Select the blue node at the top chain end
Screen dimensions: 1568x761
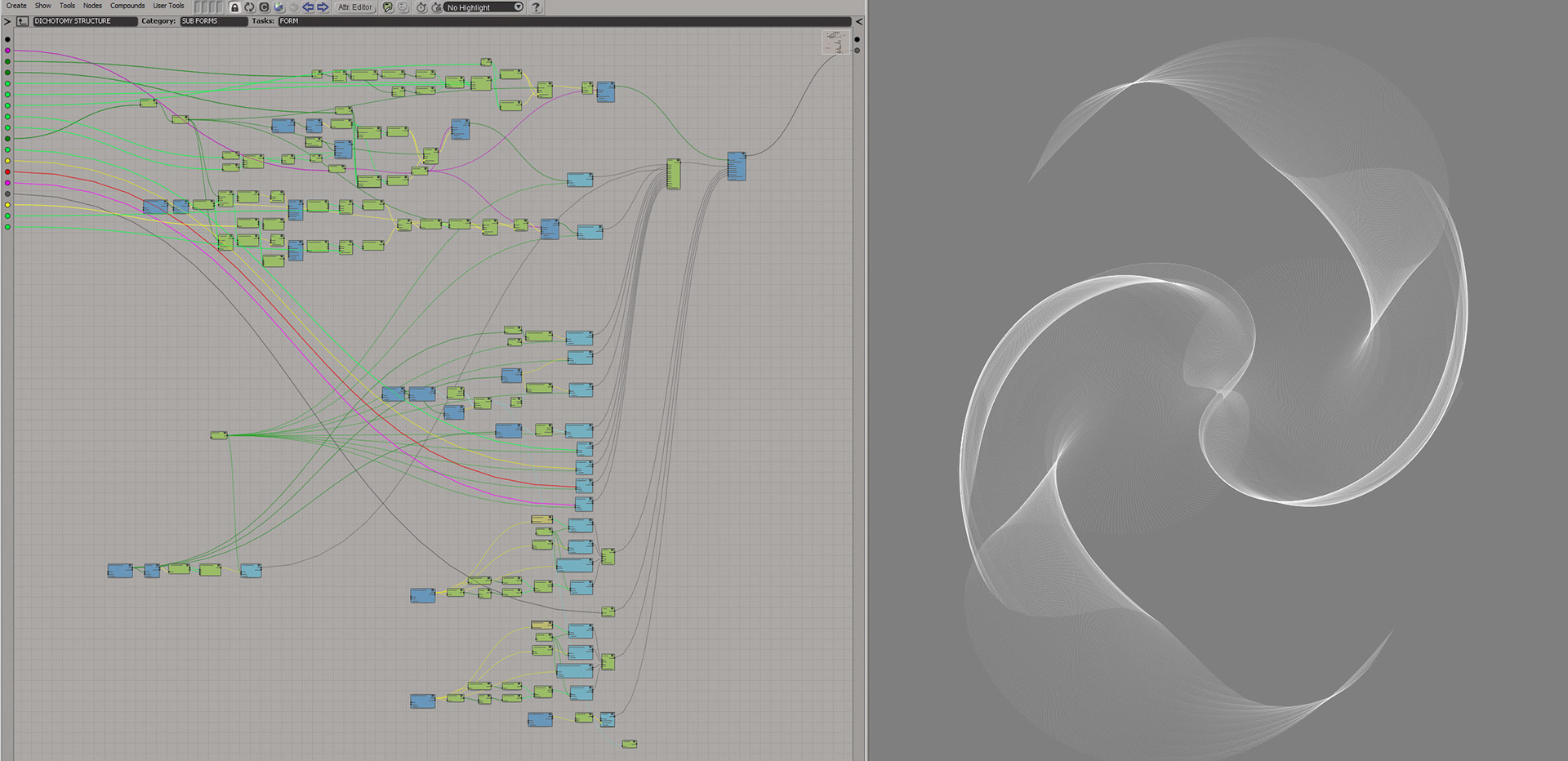pyautogui.click(x=605, y=91)
